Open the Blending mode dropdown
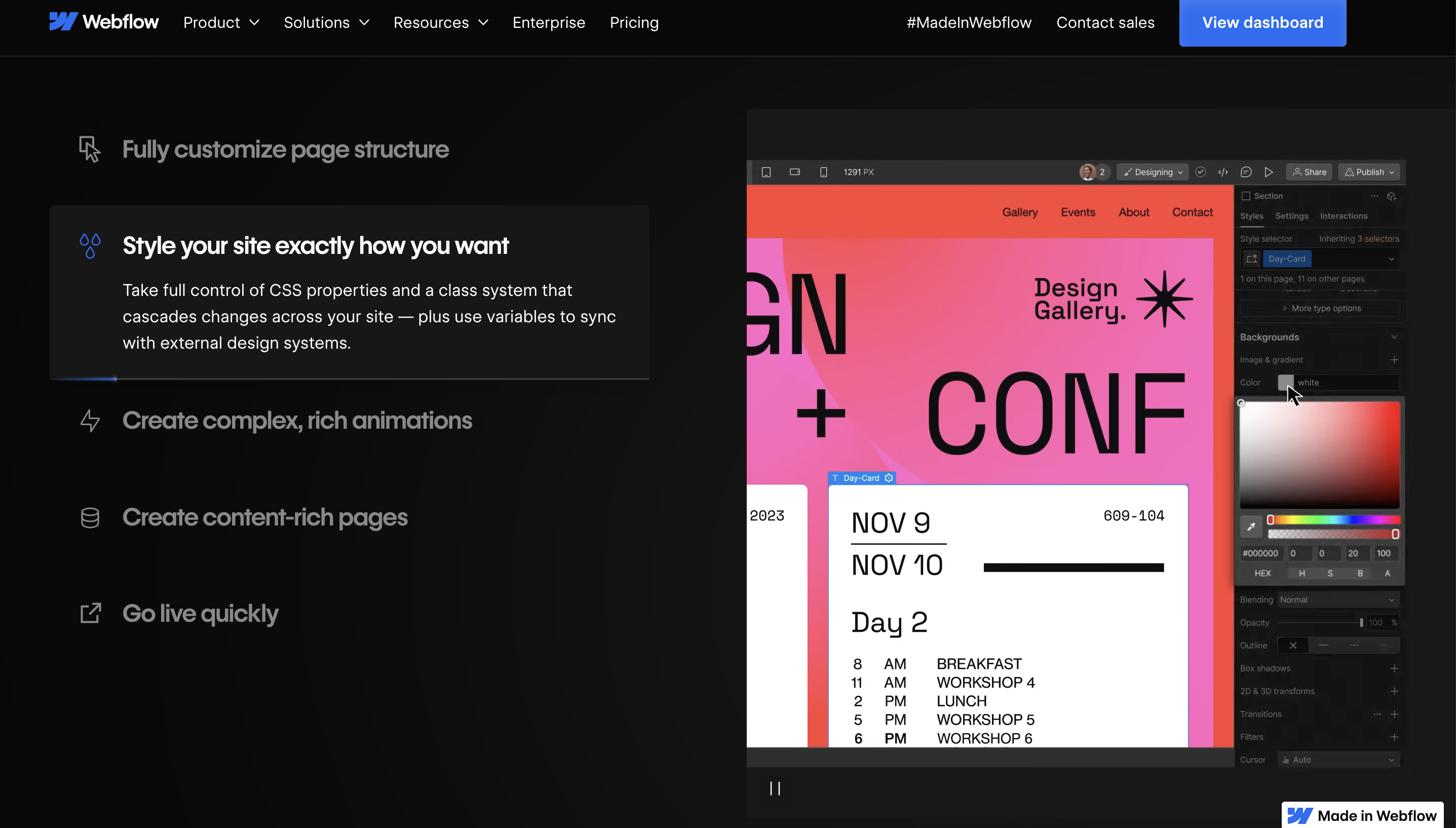1456x828 pixels. point(1337,599)
